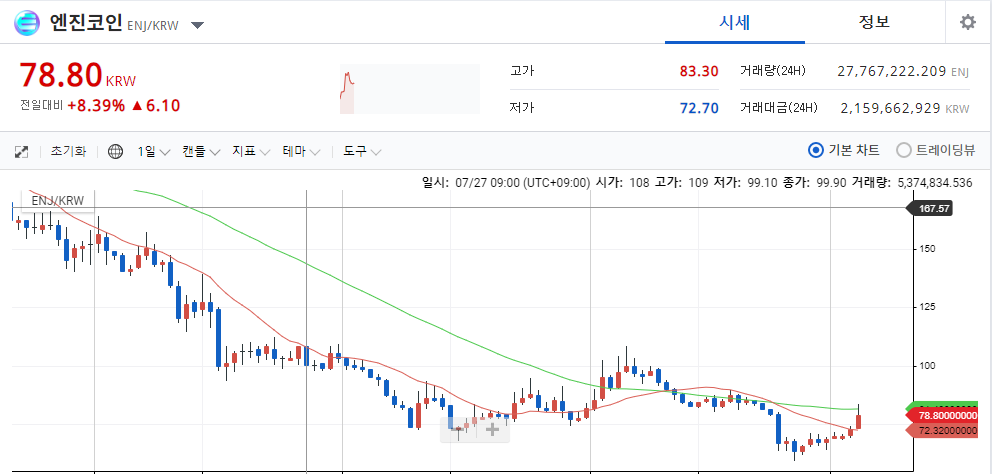This screenshot has height=474, width=992.
Task: Click the 거래량(24H) label
Action: point(772,71)
